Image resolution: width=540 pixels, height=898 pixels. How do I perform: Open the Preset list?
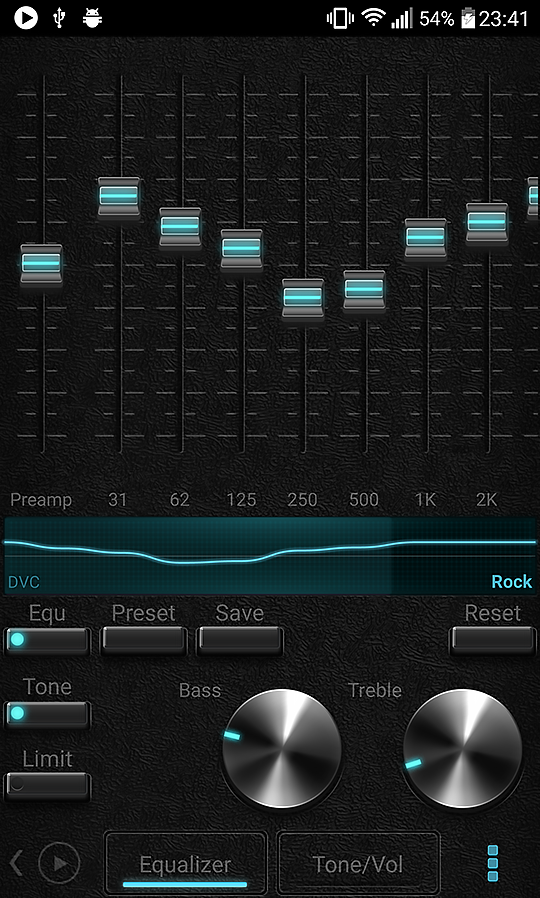(144, 641)
